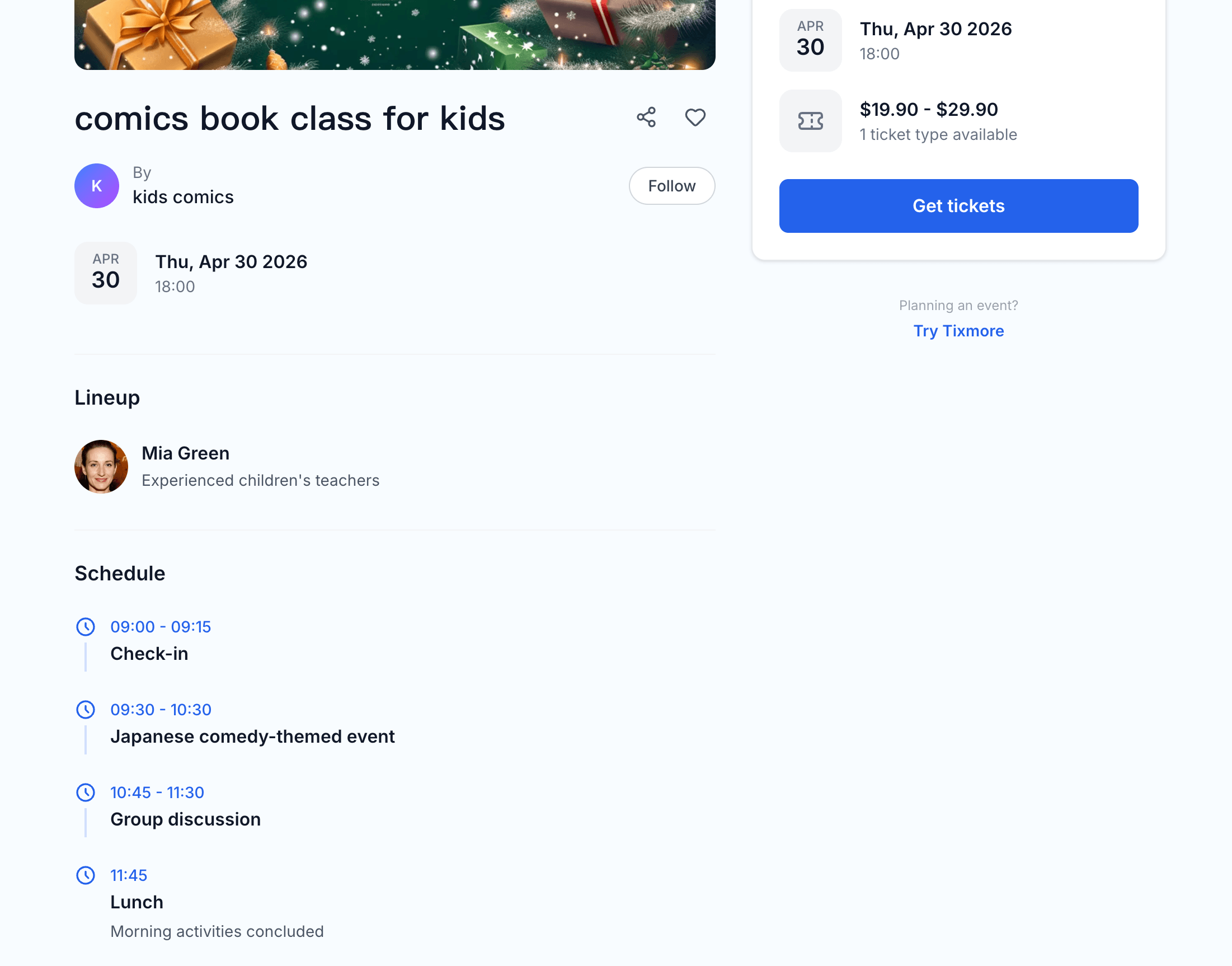This screenshot has height=966, width=1232.
Task: Click the clock icon beside the Lunch entry
Action: pyautogui.click(x=86, y=875)
